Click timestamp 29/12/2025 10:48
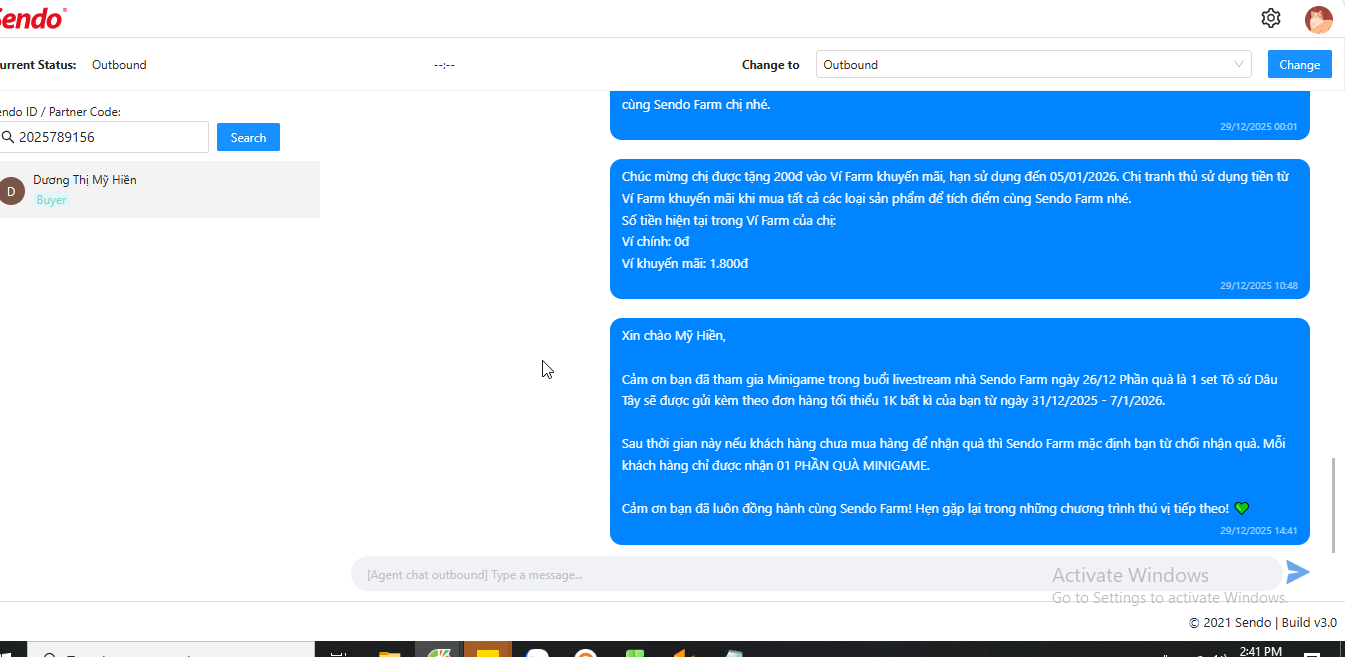This screenshot has width=1345, height=657. pos(1258,286)
